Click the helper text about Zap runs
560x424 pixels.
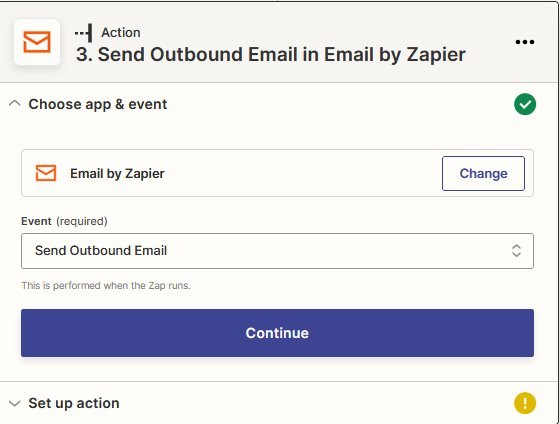pyautogui.click(x=106, y=285)
